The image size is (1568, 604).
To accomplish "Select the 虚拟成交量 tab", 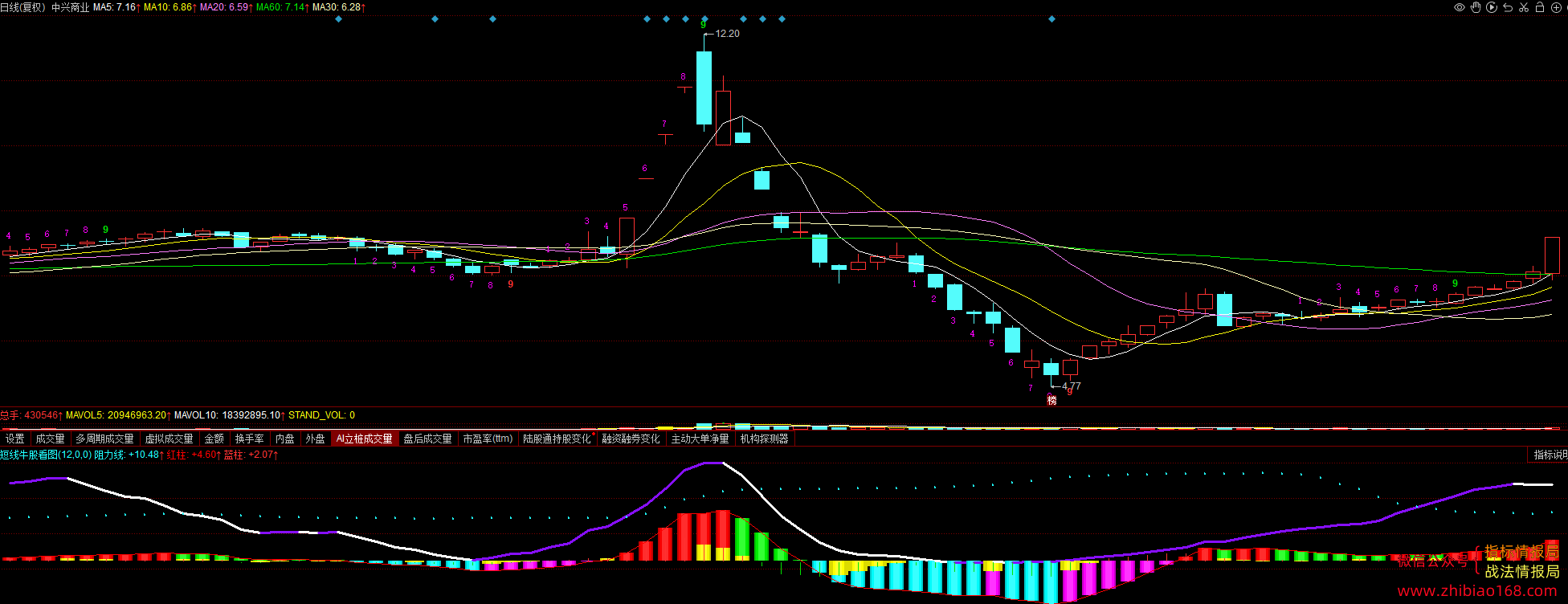I will coord(169,439).
